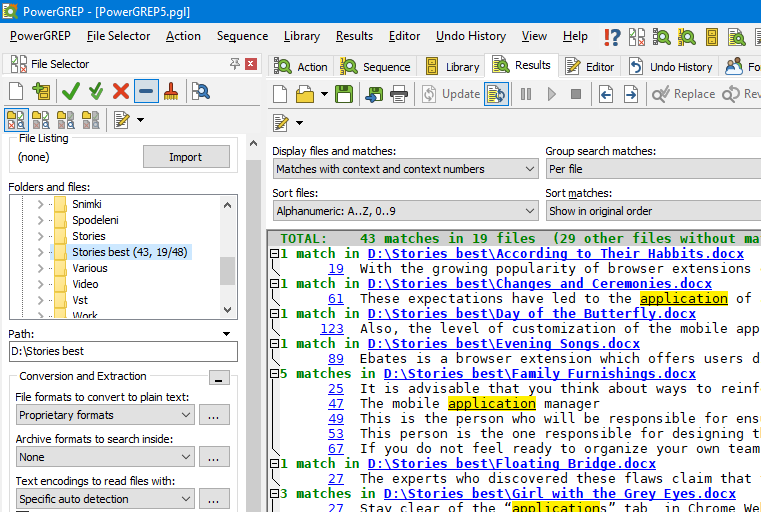Collapse the Floating Bridge.docx match group
761x512 pixels.
point(274,463)
